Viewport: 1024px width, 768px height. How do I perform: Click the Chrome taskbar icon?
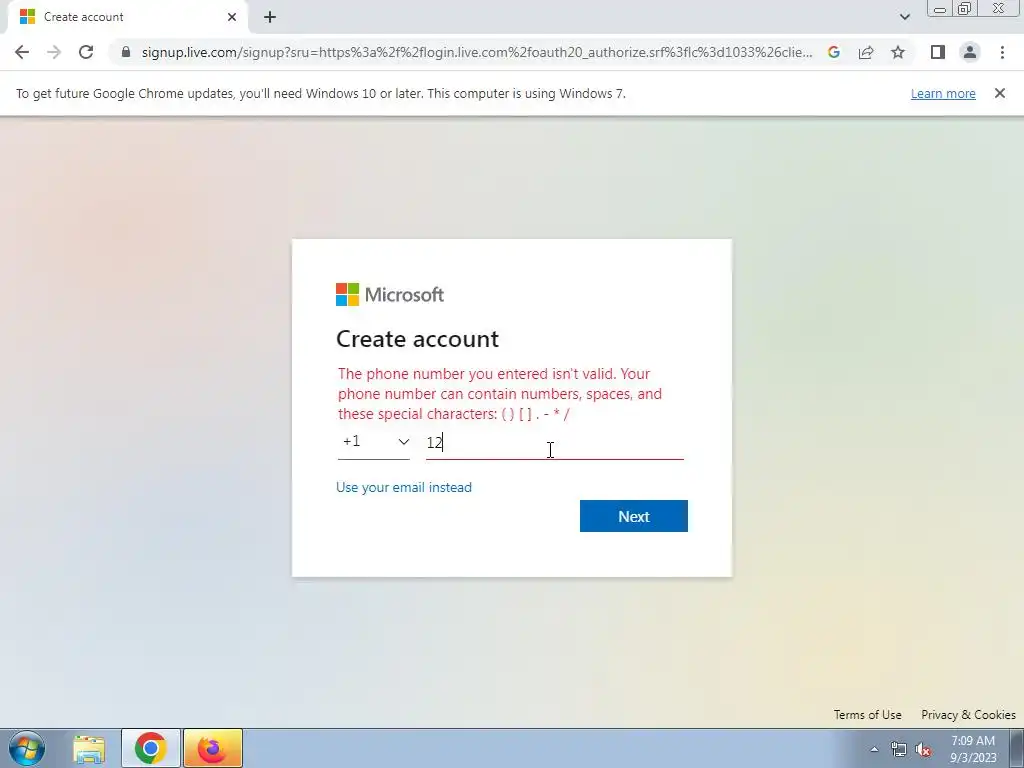pos(151,748)
